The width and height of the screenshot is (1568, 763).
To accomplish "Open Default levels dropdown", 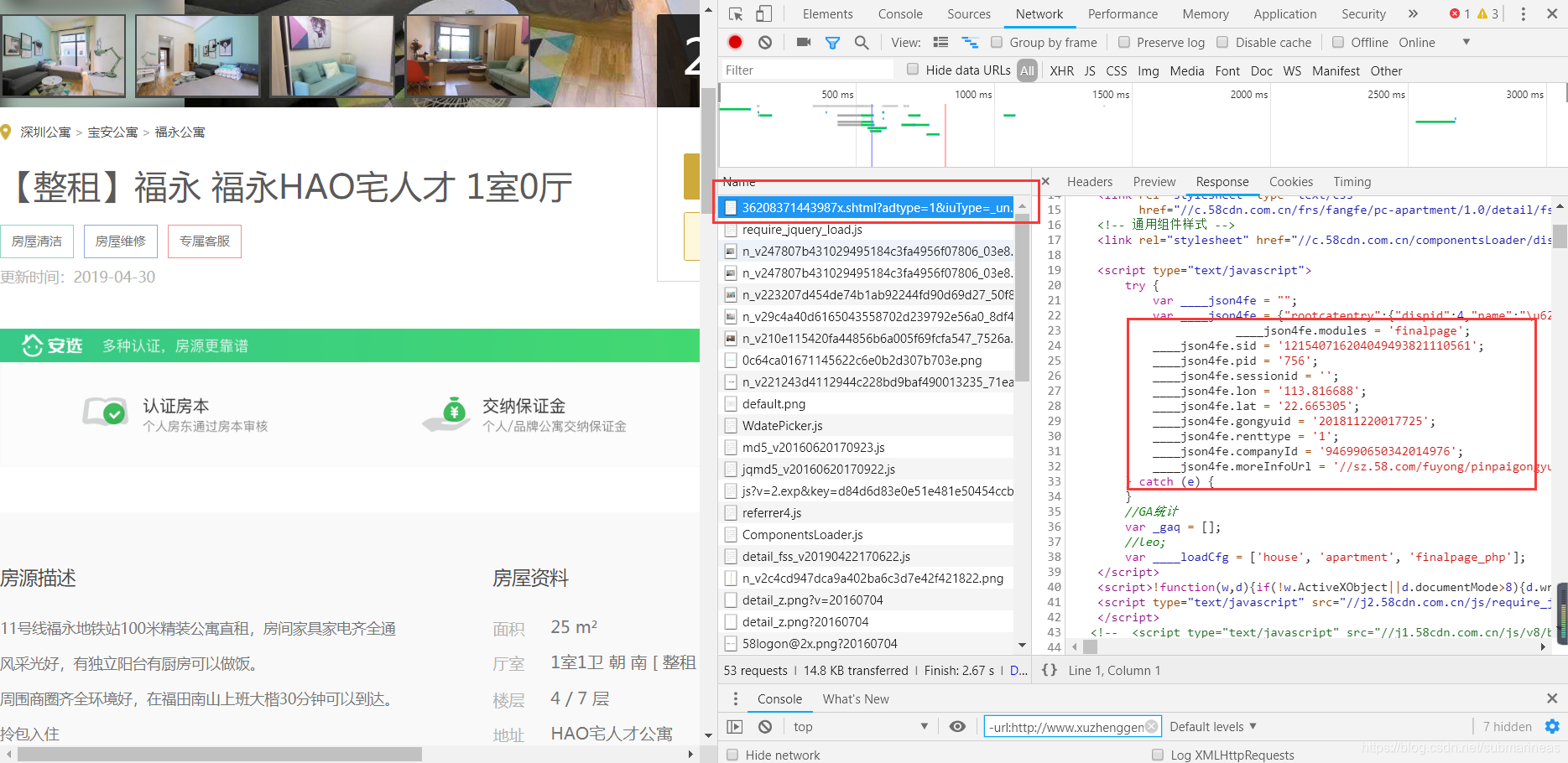I will pyautogui.click(x=1213, y=727).
